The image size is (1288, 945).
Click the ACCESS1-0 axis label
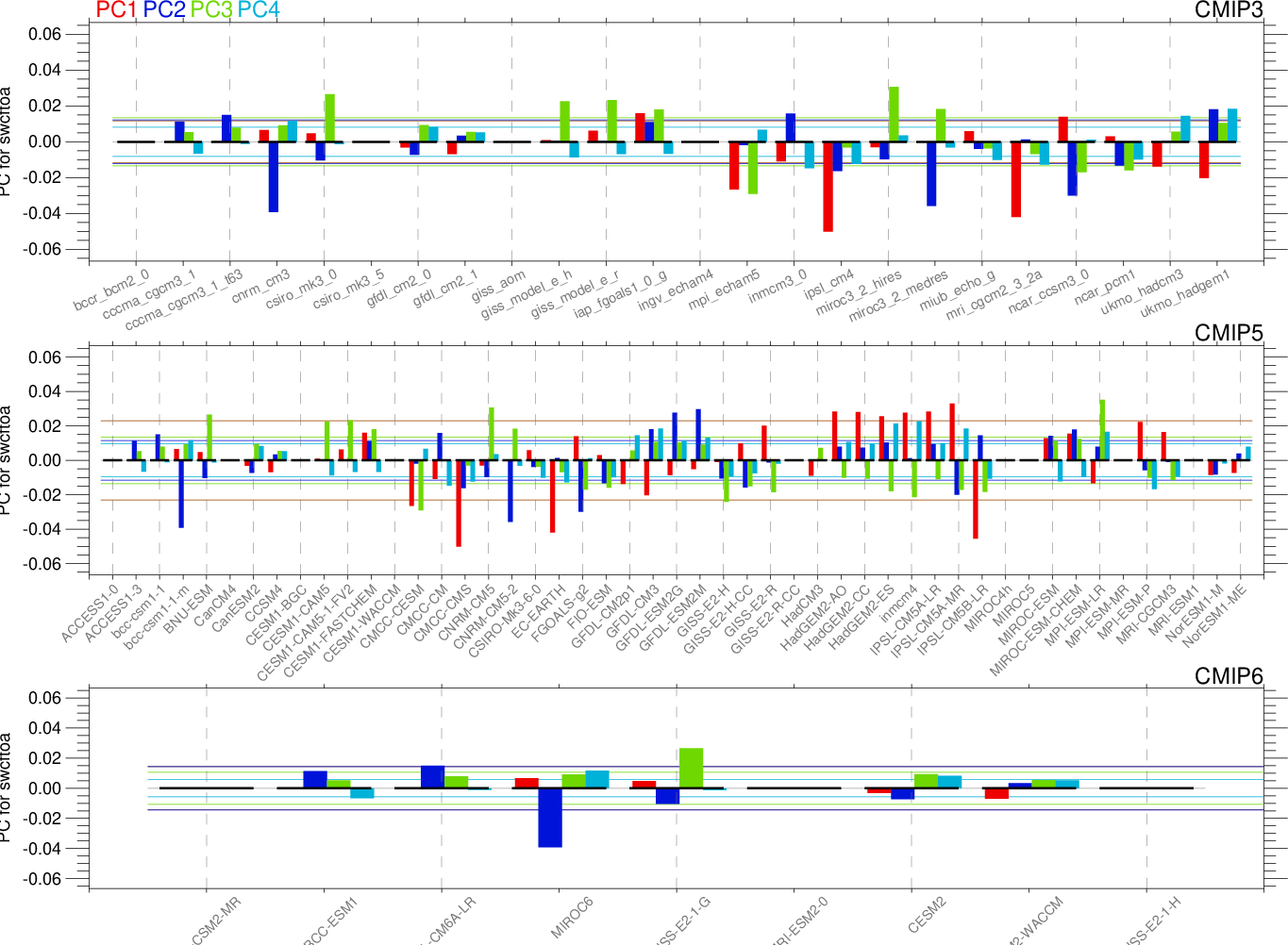point(91,614)
